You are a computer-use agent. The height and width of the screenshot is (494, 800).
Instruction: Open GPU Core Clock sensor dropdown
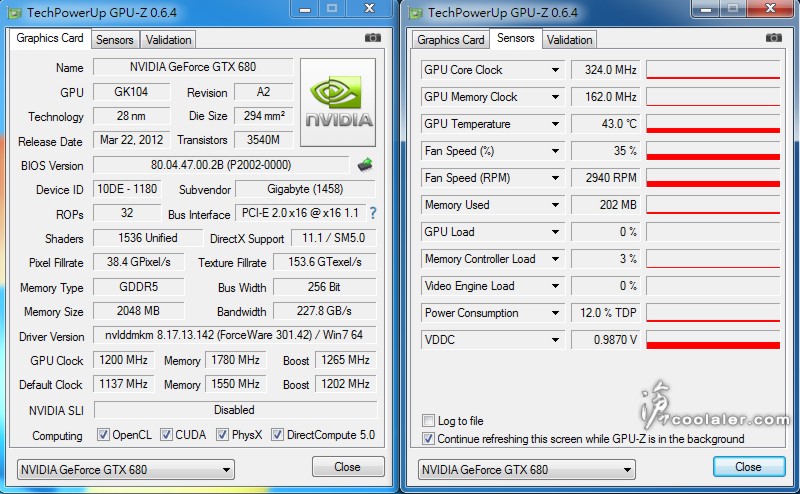(555, 70)
